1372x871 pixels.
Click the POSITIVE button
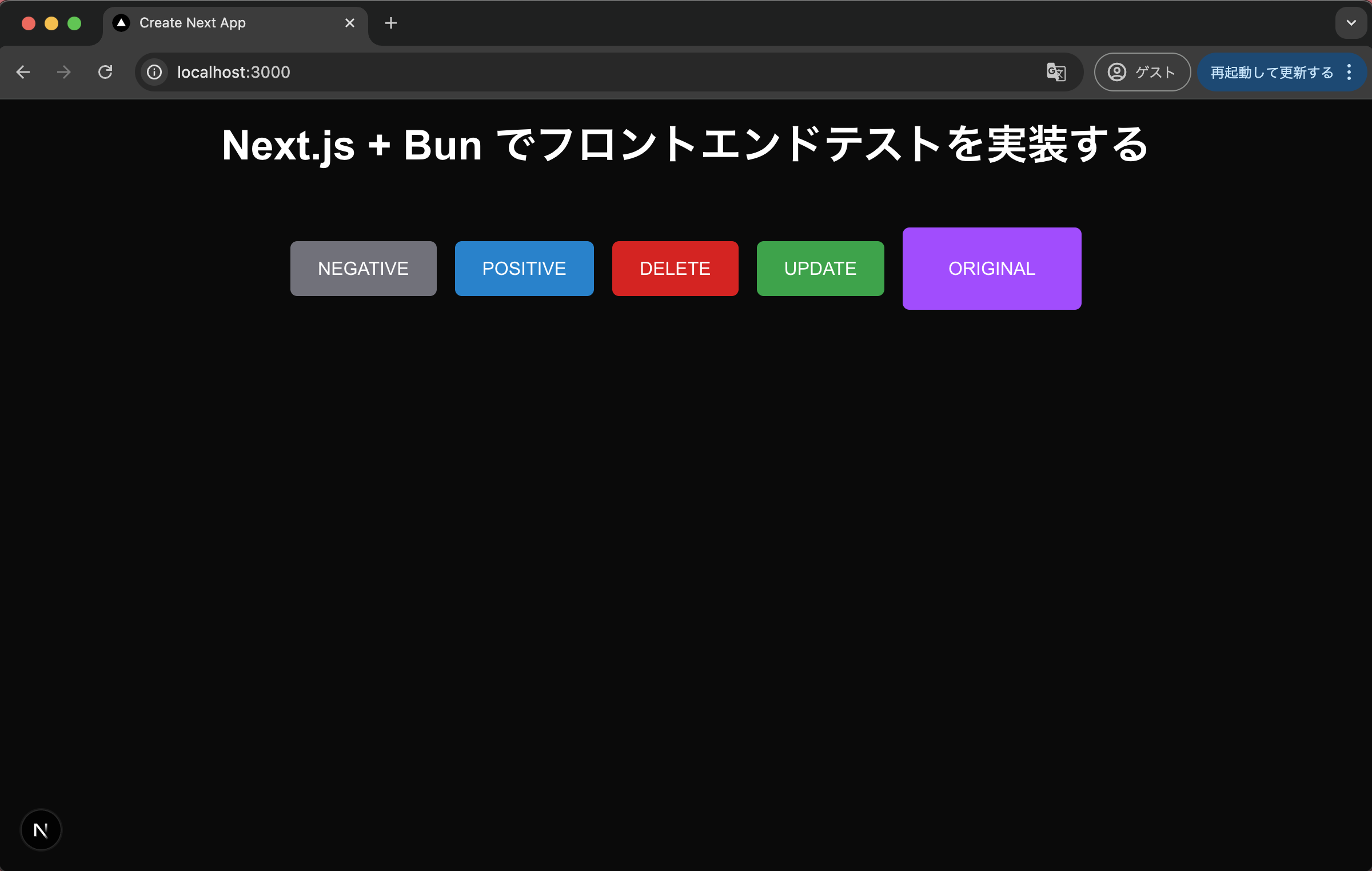tap(524, 268)
